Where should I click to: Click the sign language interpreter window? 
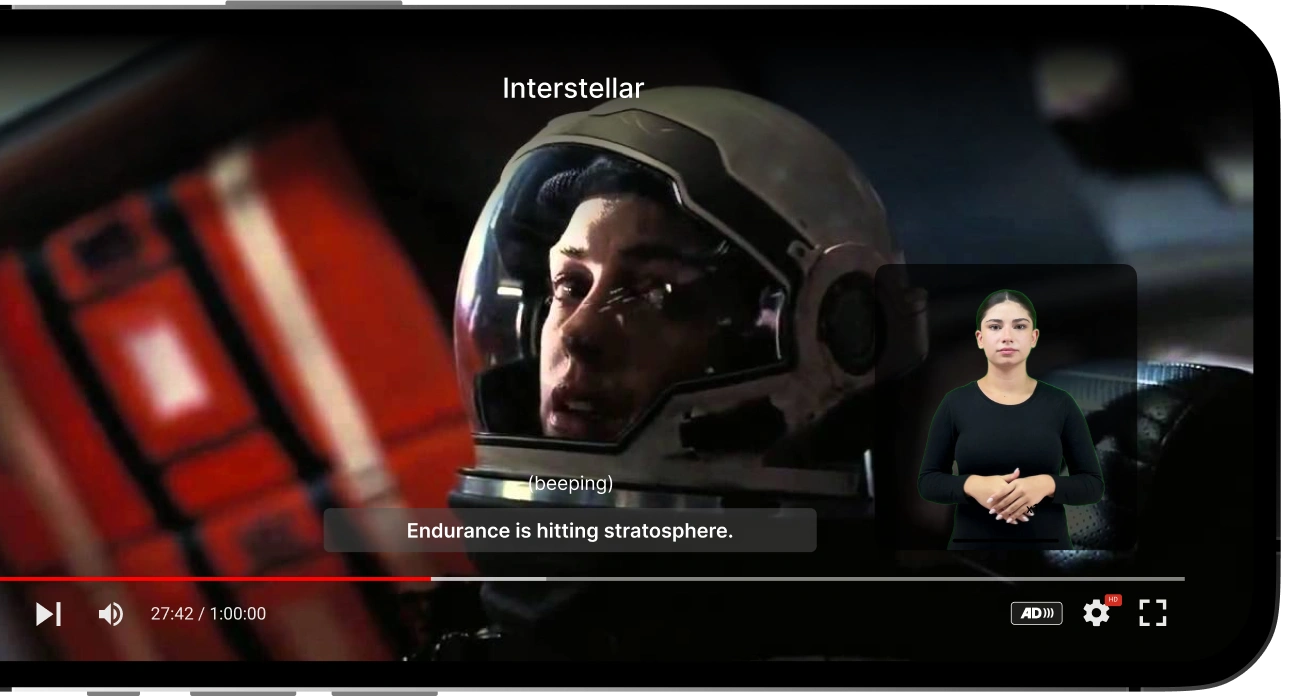[1006, 407]
